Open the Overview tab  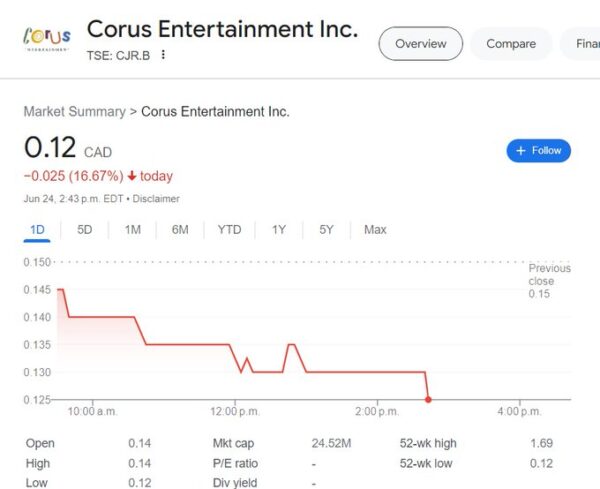coord(421,44)
